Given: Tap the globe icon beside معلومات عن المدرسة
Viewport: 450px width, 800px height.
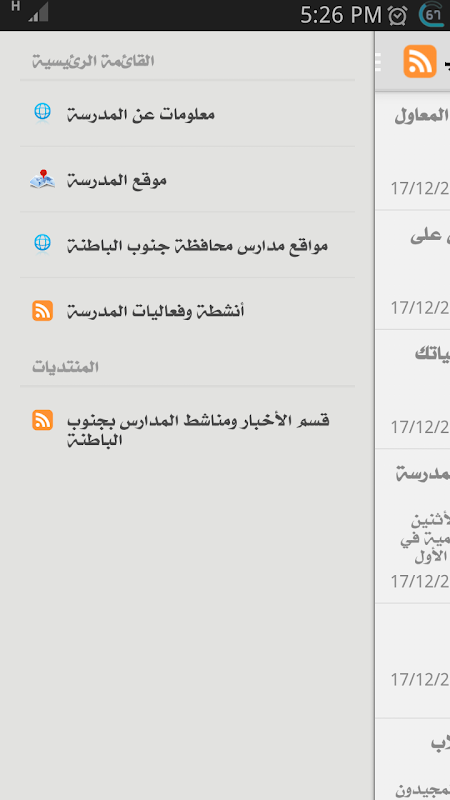Looking at the screenshot, I should [42, 112].
